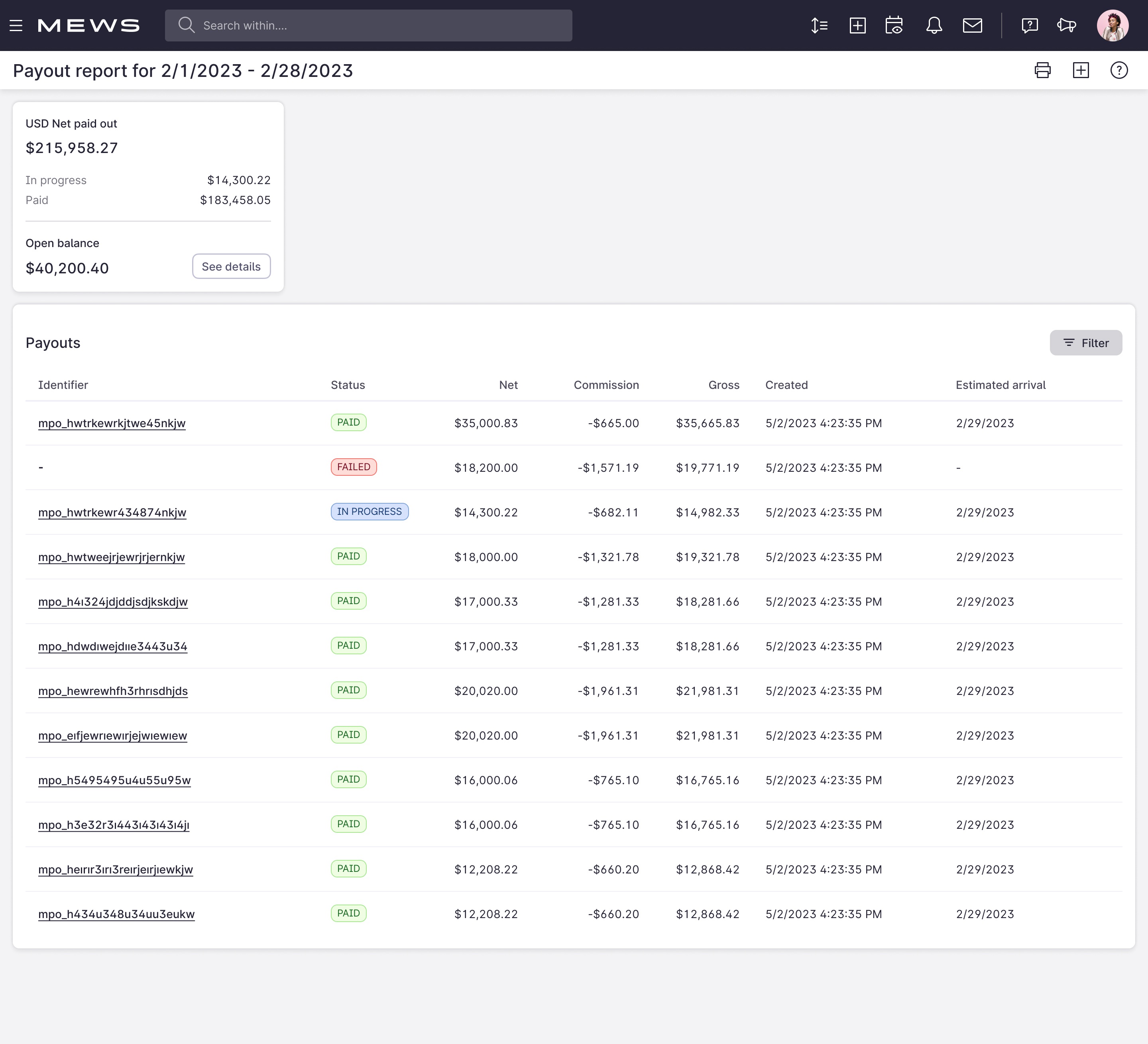Image resolution: width=1148 pixels, height=1044 pixels.
Task: Open payout mpo_hwtrkewrkjtwe45nkjw
Action: pyautogui.click(x=112, y=423)
